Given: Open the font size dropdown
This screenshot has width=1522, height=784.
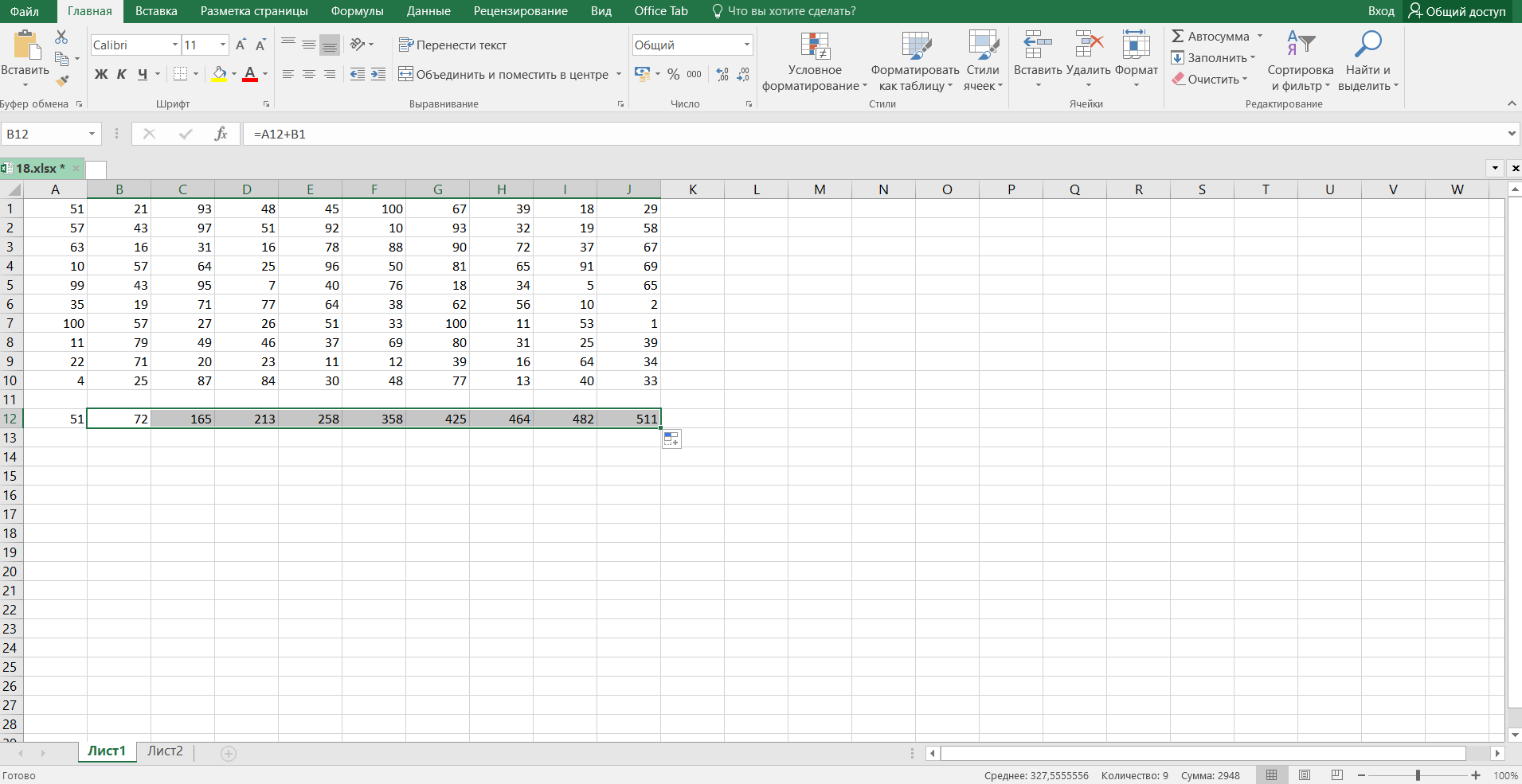Looking at the screenshot, I should tap(223, 45).
